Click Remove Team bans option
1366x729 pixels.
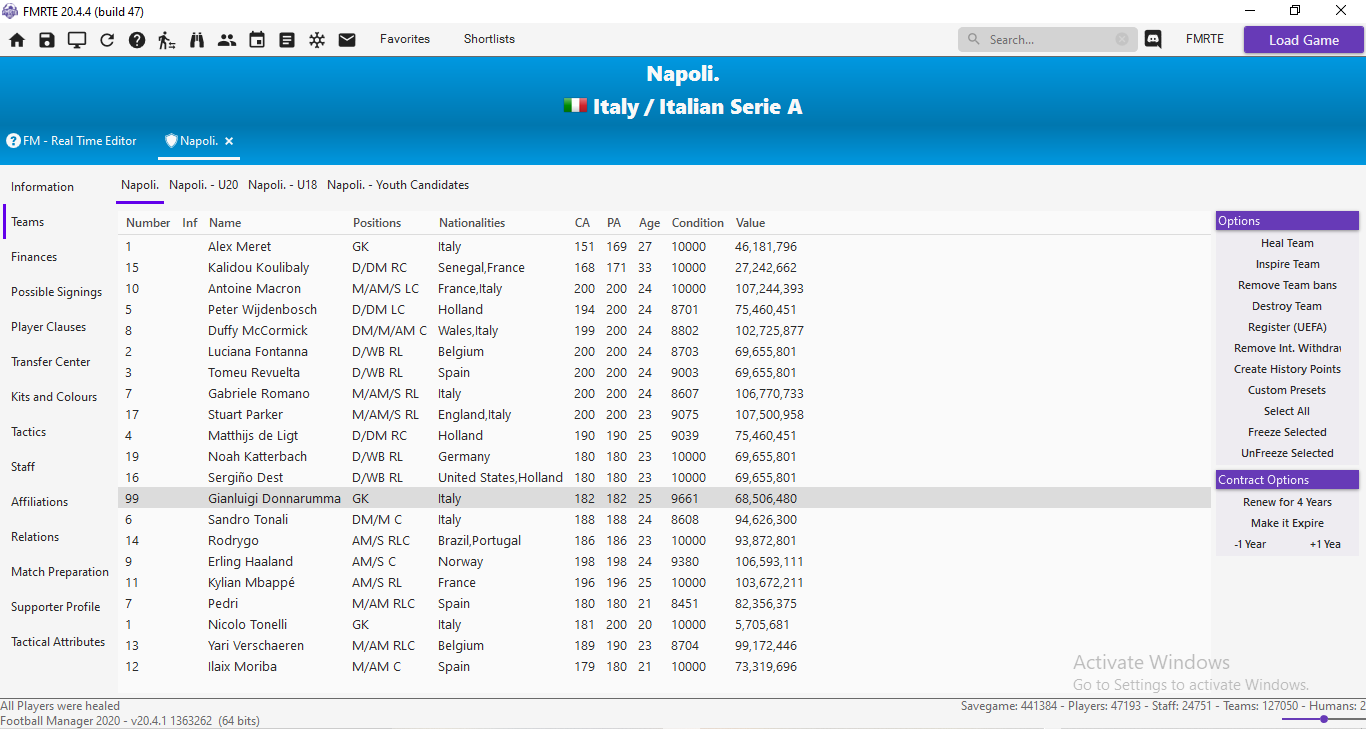1287,285
